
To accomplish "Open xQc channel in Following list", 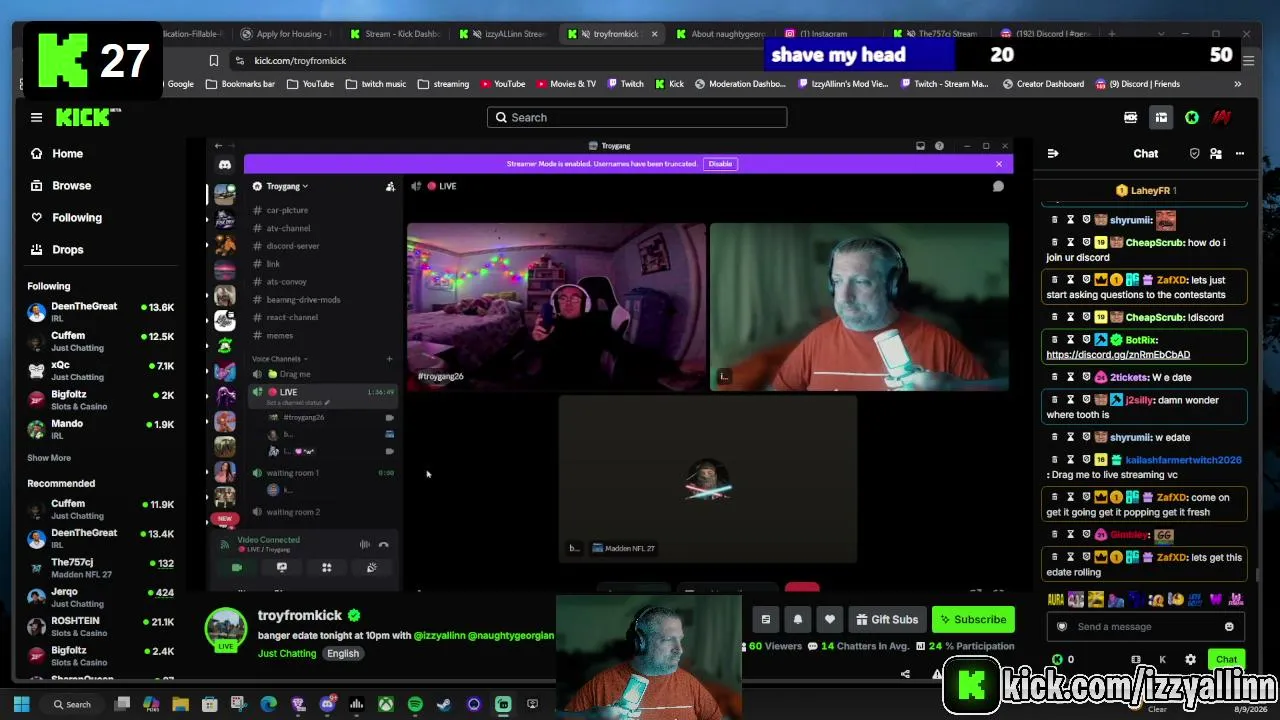I will pos(100,370).
